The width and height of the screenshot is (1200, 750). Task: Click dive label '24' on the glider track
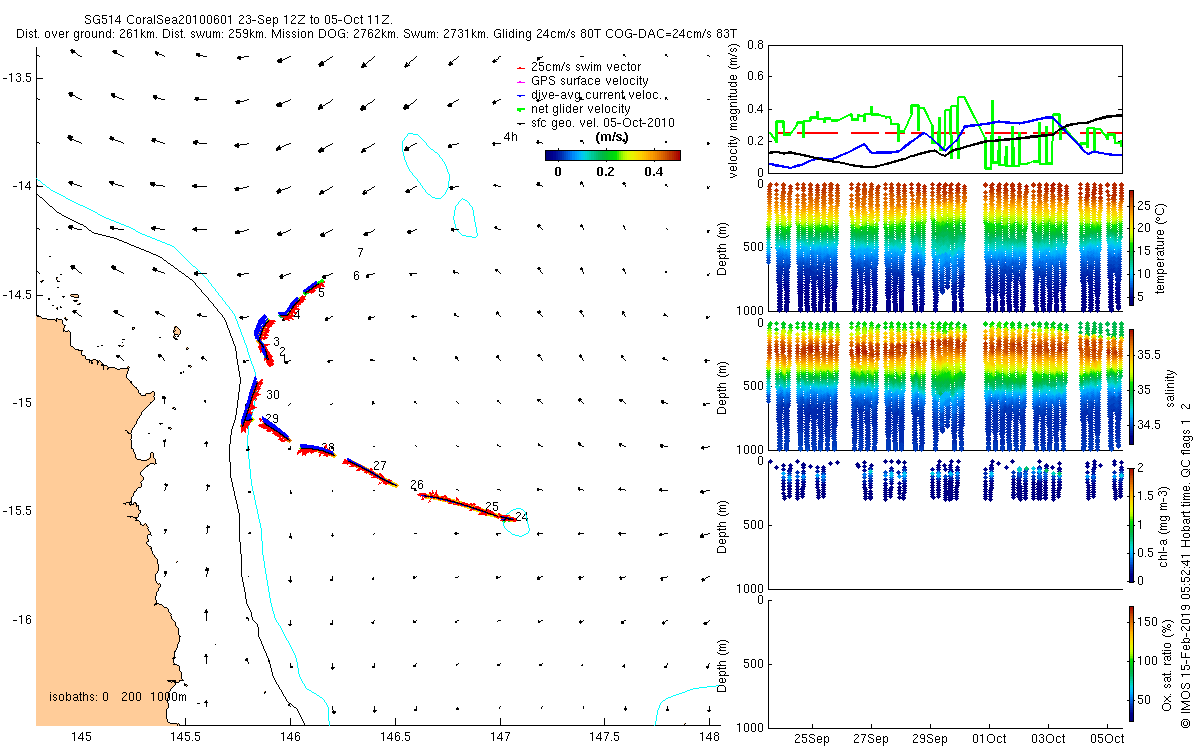point(521,517)
